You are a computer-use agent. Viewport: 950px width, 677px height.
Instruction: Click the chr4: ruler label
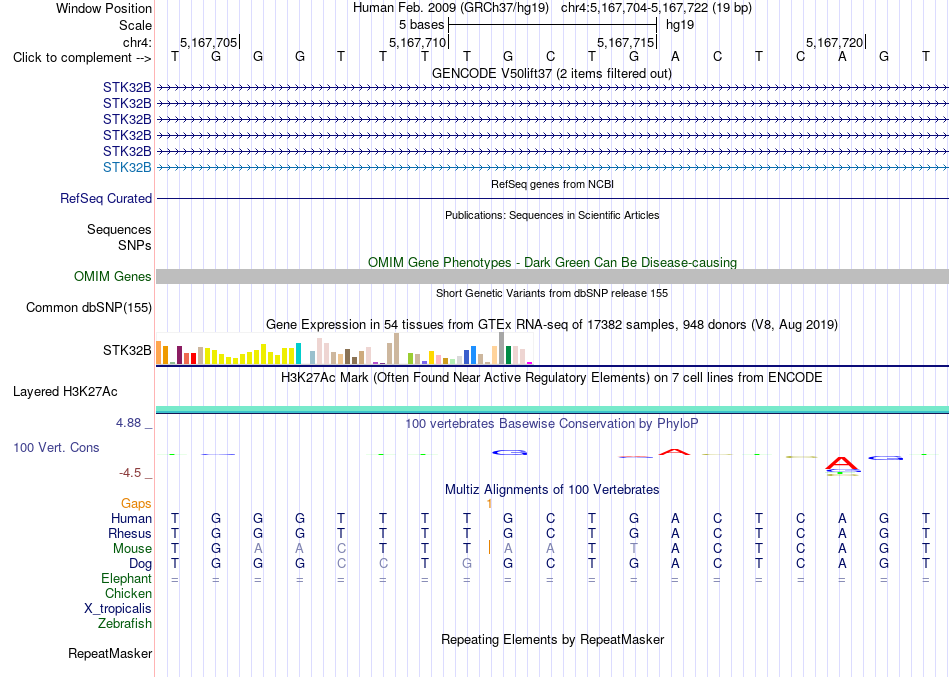pos(137,42)
